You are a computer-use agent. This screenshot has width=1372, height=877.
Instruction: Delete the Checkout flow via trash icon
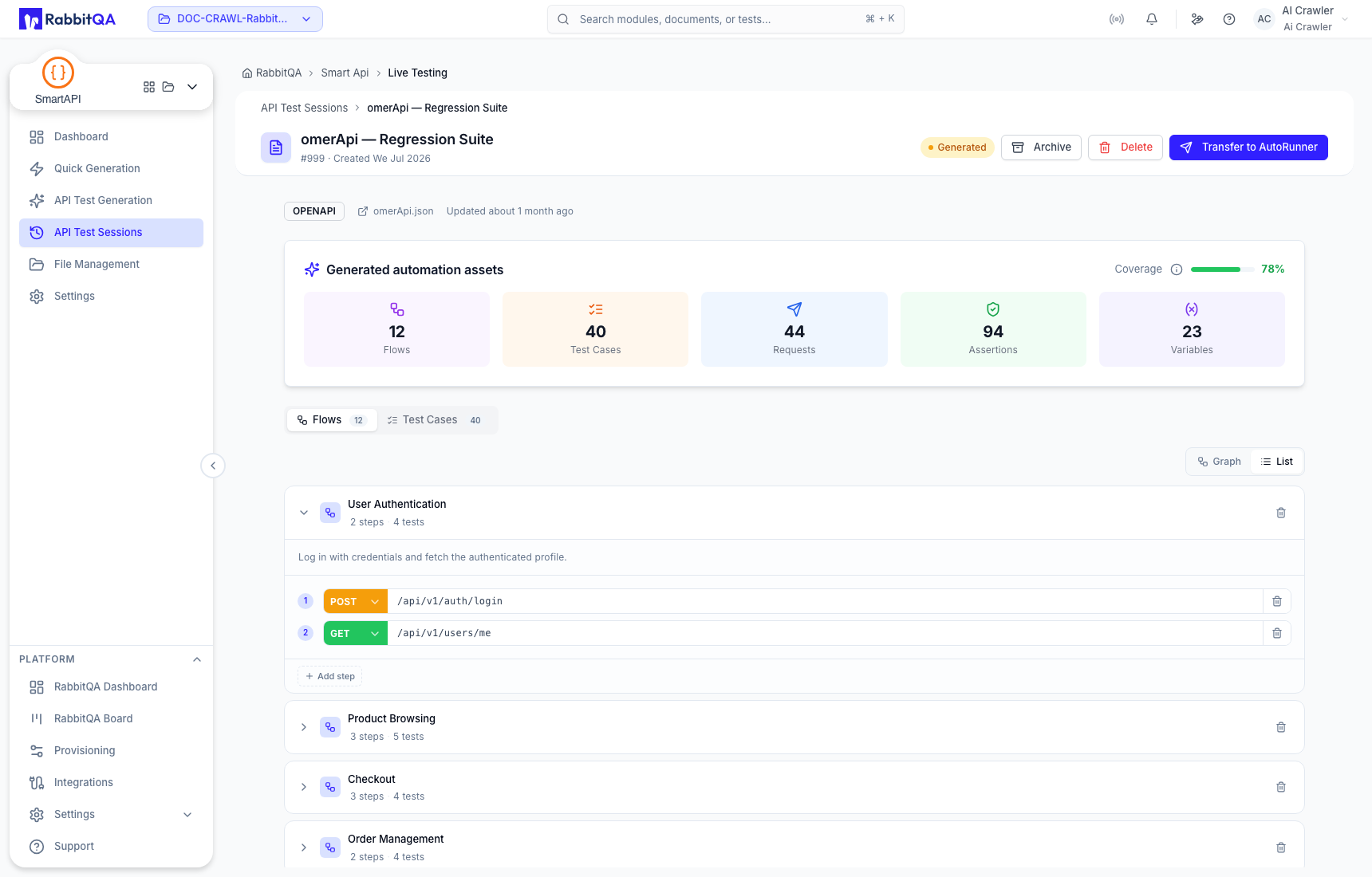coord(1281,787)
